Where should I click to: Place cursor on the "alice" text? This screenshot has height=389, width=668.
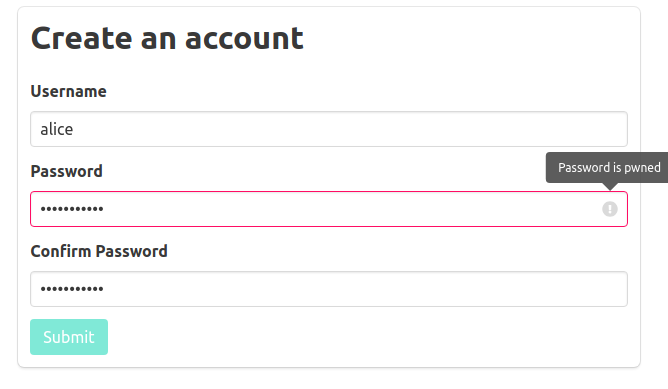pyautogui.click(x=57, y=129)
